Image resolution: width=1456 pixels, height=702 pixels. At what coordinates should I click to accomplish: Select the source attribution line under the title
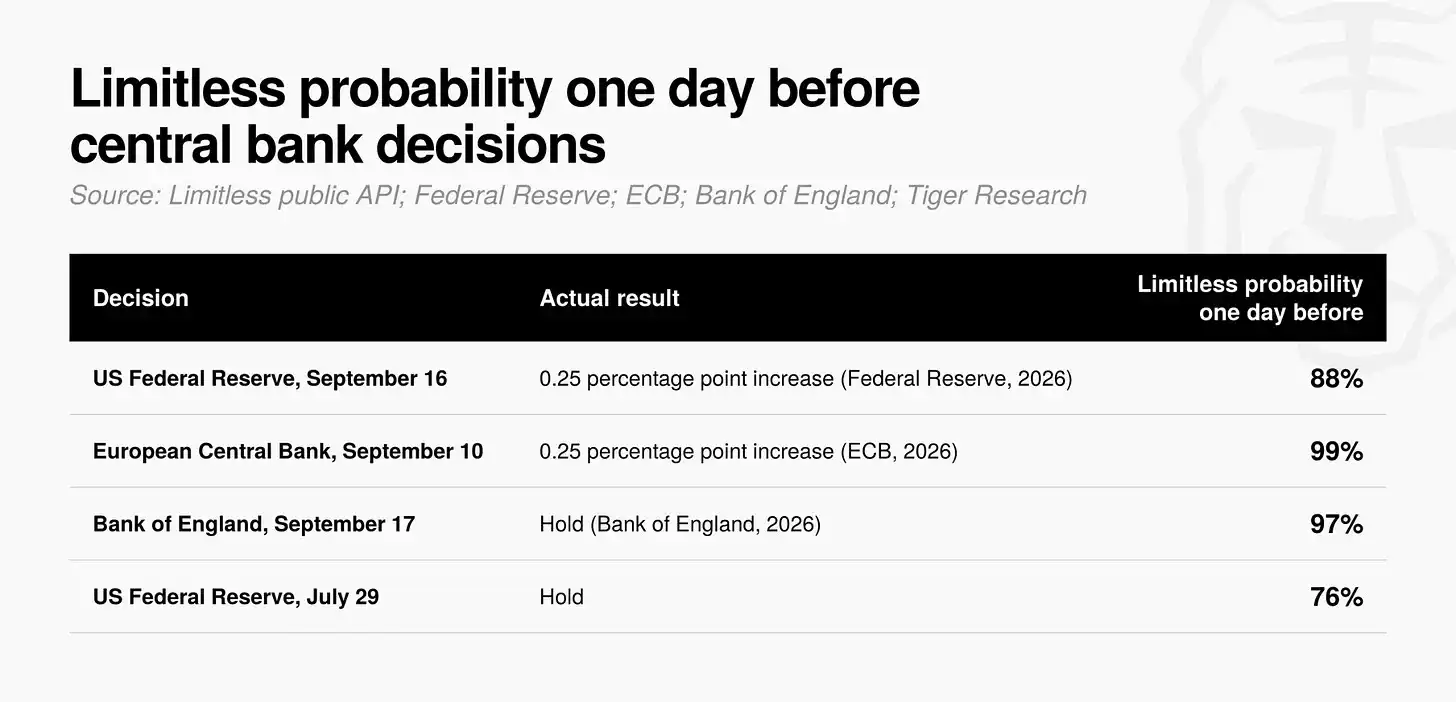pos(578,195)
